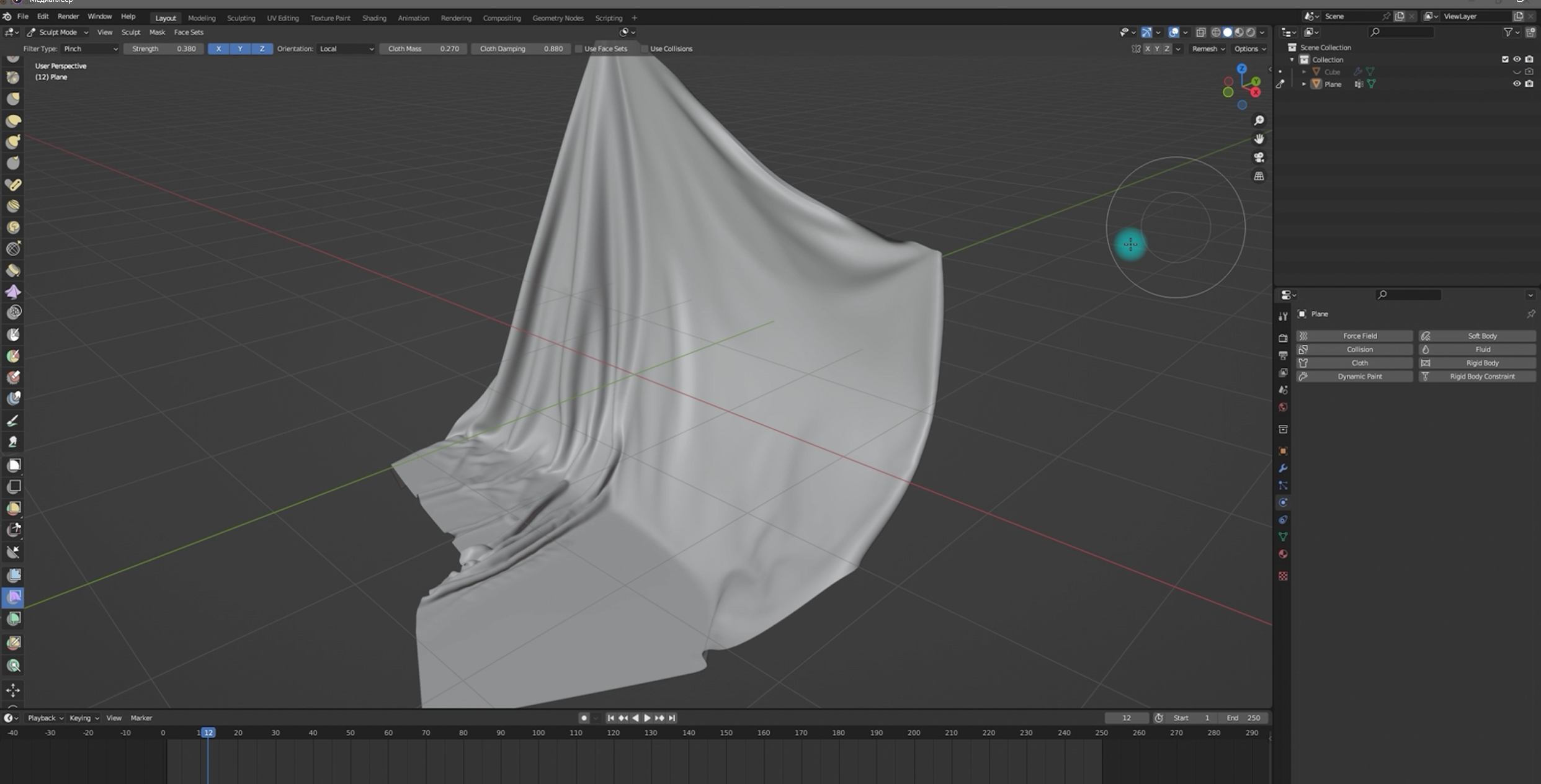Adjust the Strength slider value

pos(163,48)
